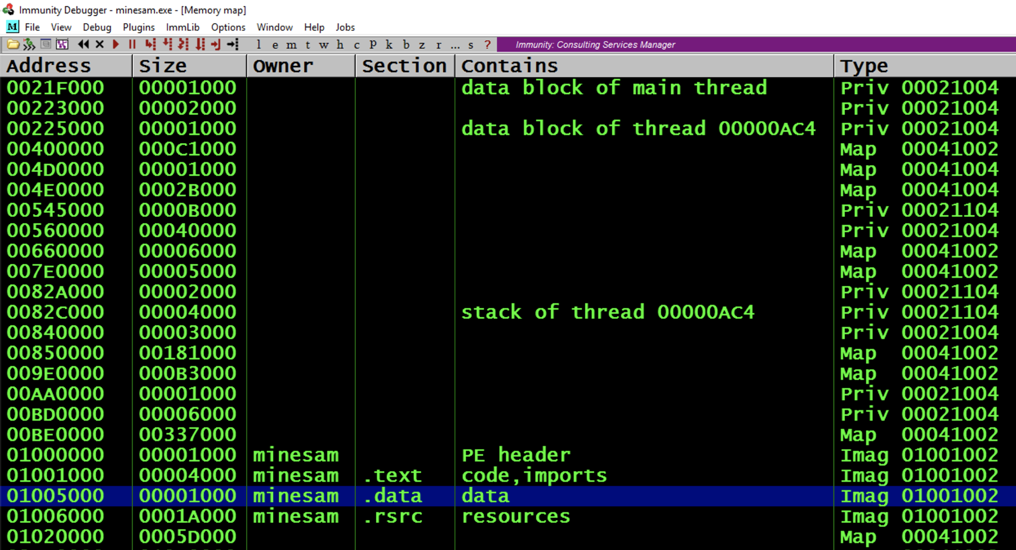Open CPU window with 'c' button
Image resolution: width=1016 pixels, height=550 pixels.
click(x=356, y=45)
